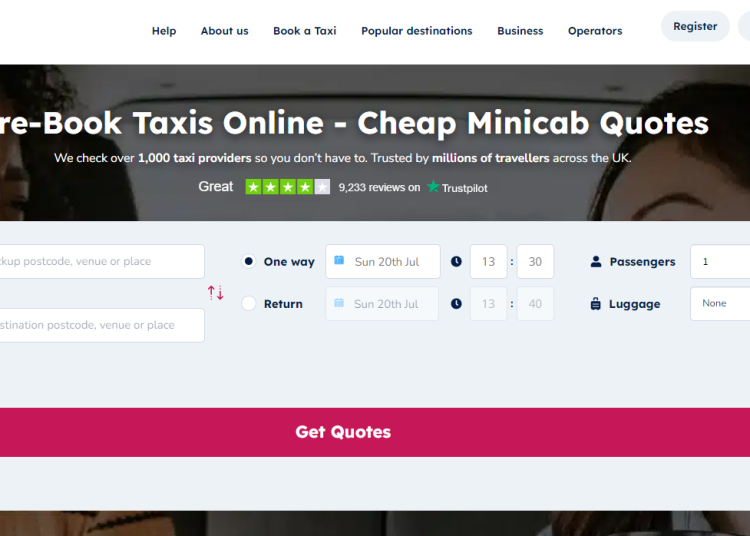The image size is (750, 536).
Task: Open the outbound date field Sun 20th Jul
Action: pyautogui.click(x=383, y=262)
